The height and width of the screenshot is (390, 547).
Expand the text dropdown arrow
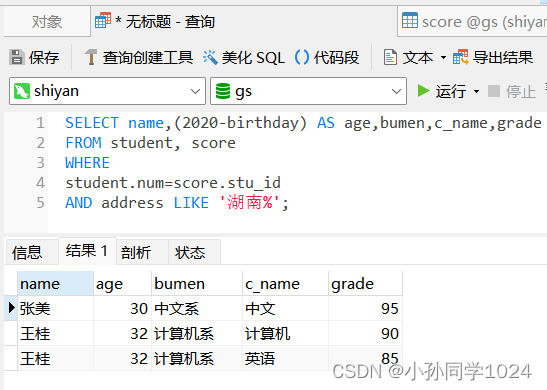click(x=443, y=57)
